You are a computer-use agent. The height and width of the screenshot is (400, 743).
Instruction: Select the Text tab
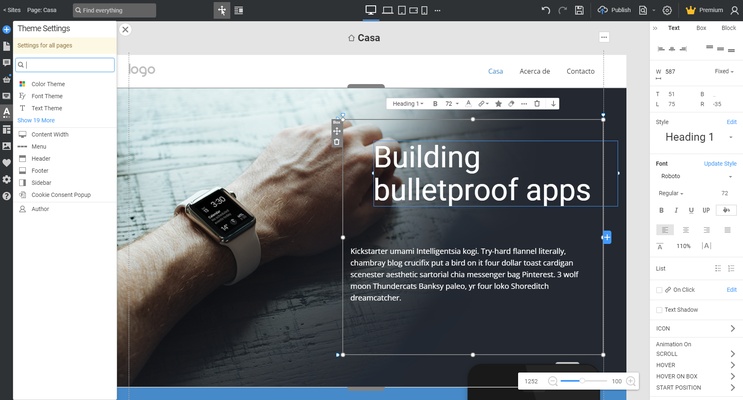[x=673, y=28]
